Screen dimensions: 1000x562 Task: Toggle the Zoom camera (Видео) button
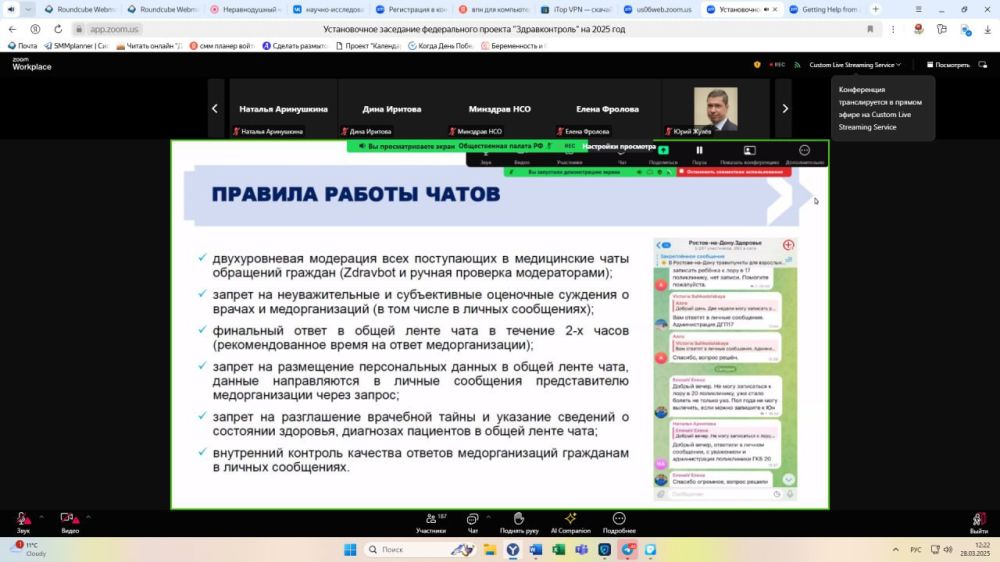coord(70,522)
